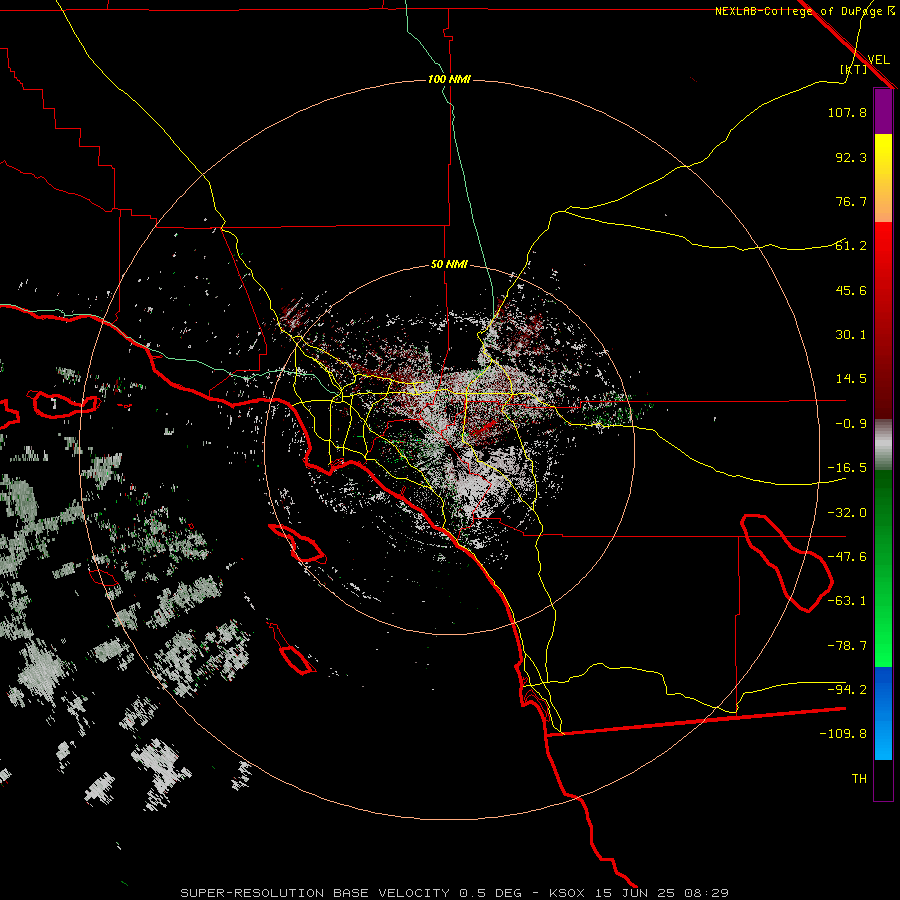Click the 61.2 legend value
The image size is (900, 900).
tap(851, 246)
